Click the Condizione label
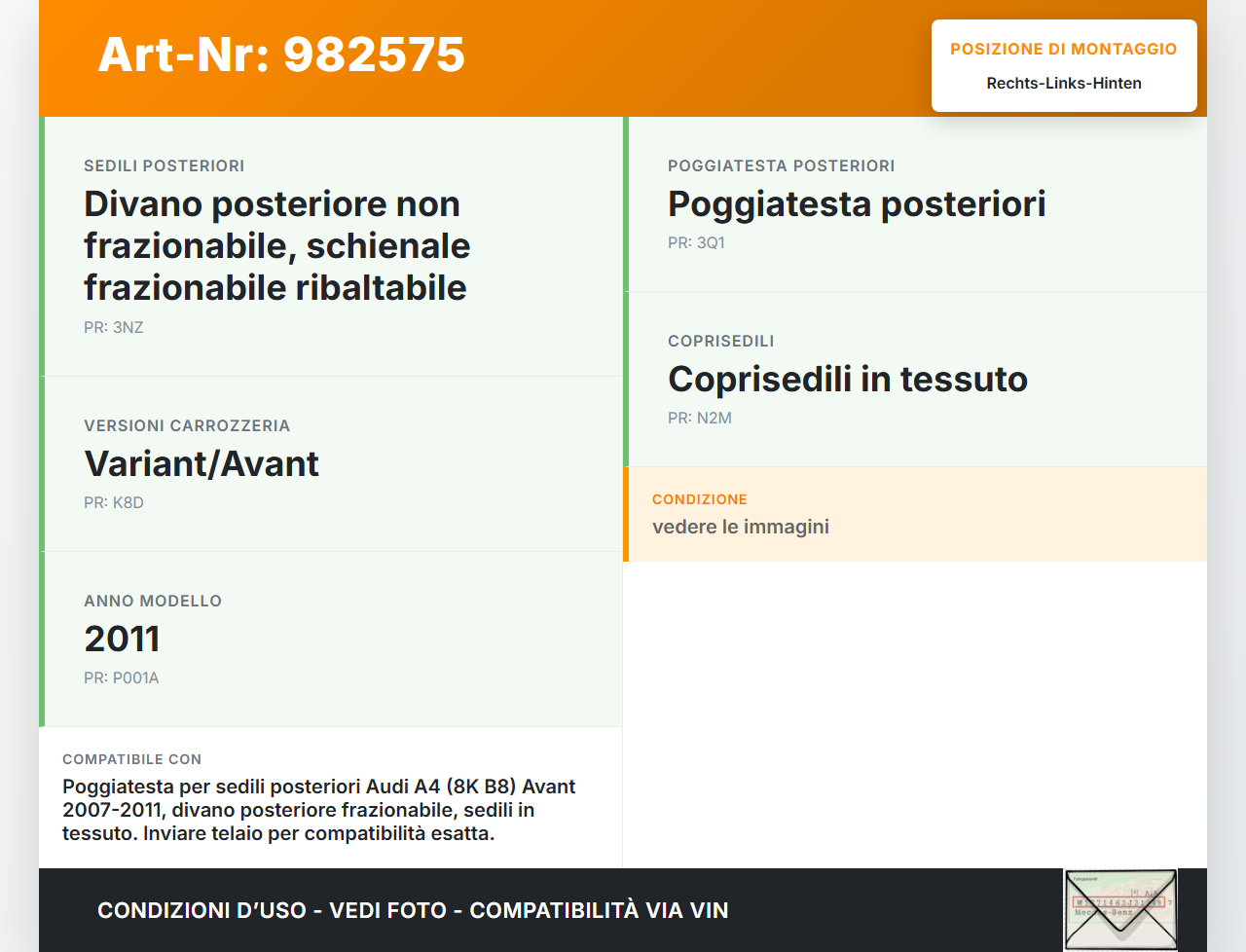The width and height of the screenshot is (1246, 952). pos(700,499)
